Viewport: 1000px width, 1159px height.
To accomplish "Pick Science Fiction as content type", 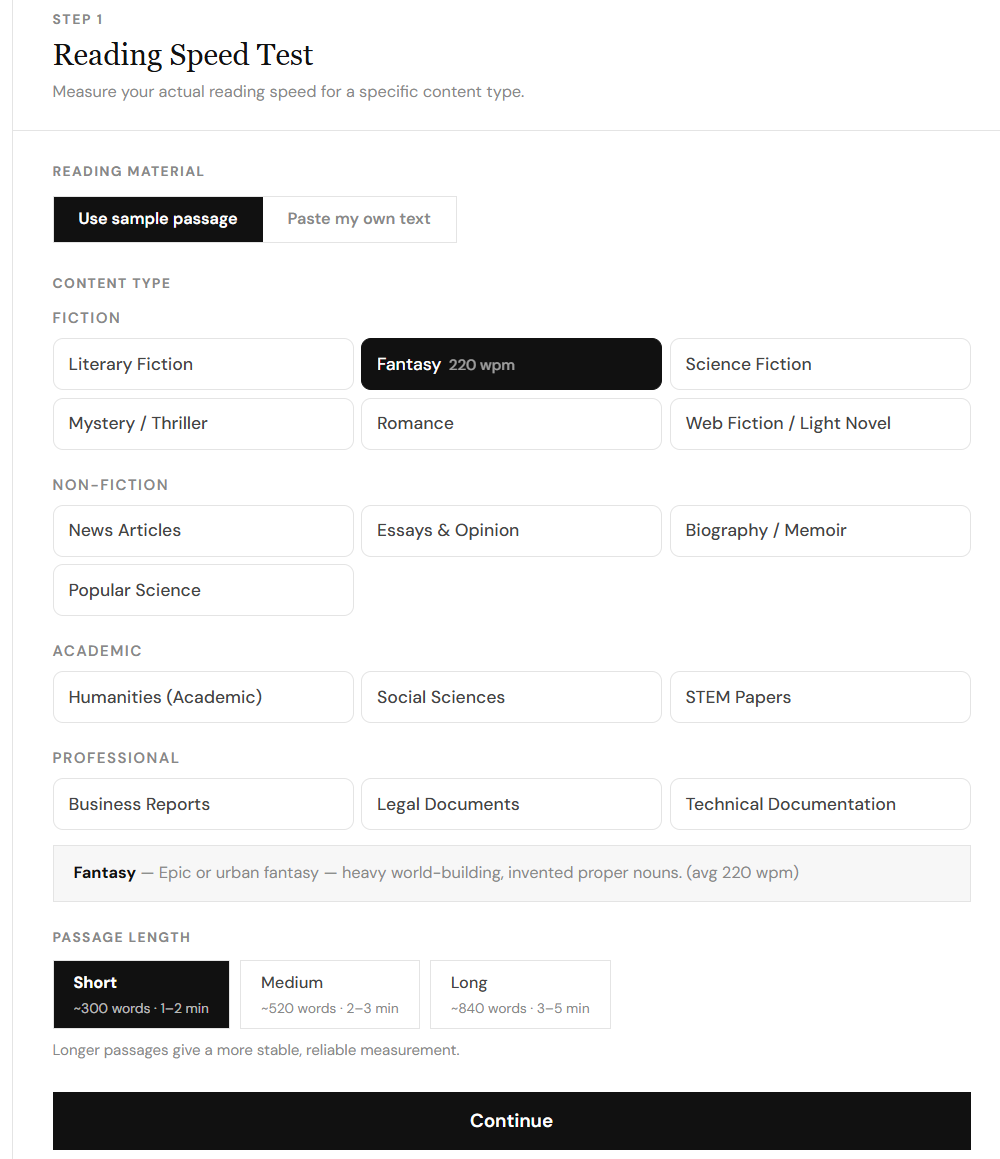I will tap(820, 364).
